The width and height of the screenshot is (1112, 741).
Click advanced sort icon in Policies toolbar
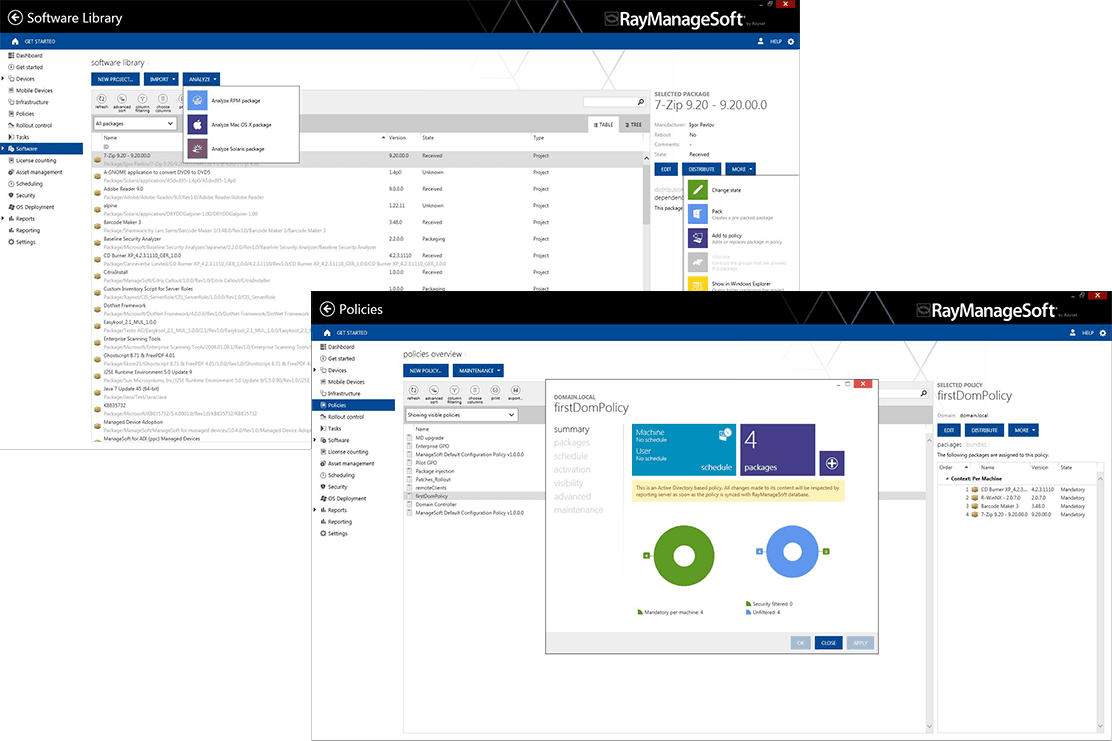[434, 391]
